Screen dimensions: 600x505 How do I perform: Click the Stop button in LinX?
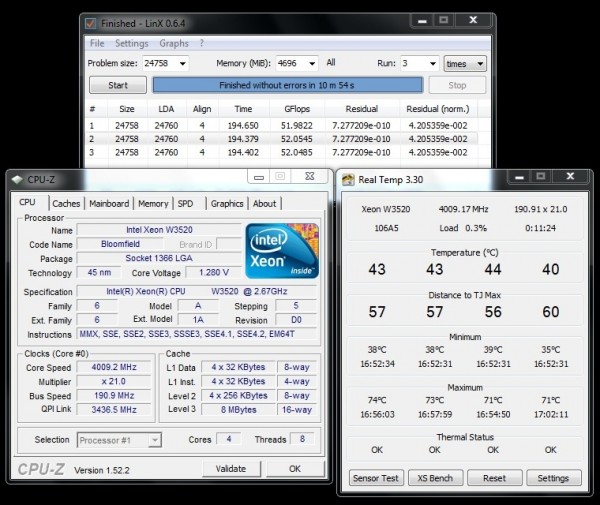coord(457,85)
